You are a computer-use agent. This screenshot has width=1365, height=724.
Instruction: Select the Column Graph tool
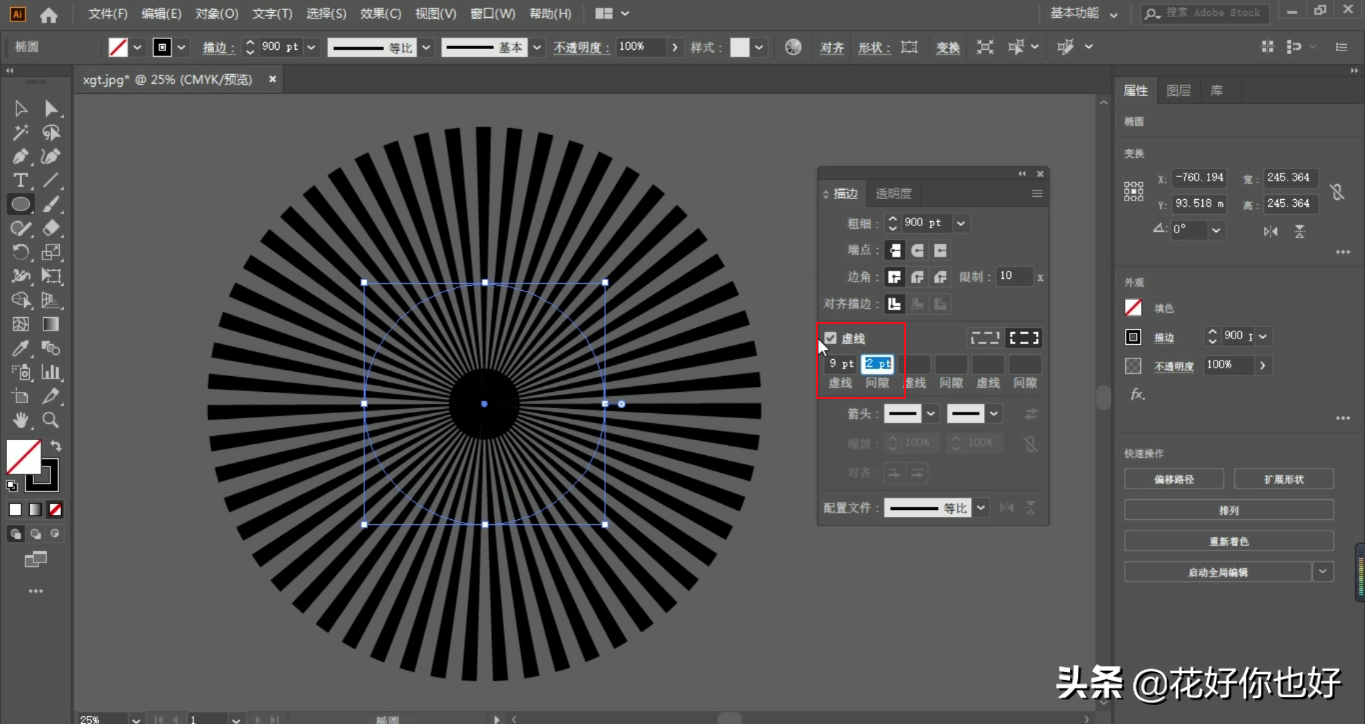click(51, 372)
